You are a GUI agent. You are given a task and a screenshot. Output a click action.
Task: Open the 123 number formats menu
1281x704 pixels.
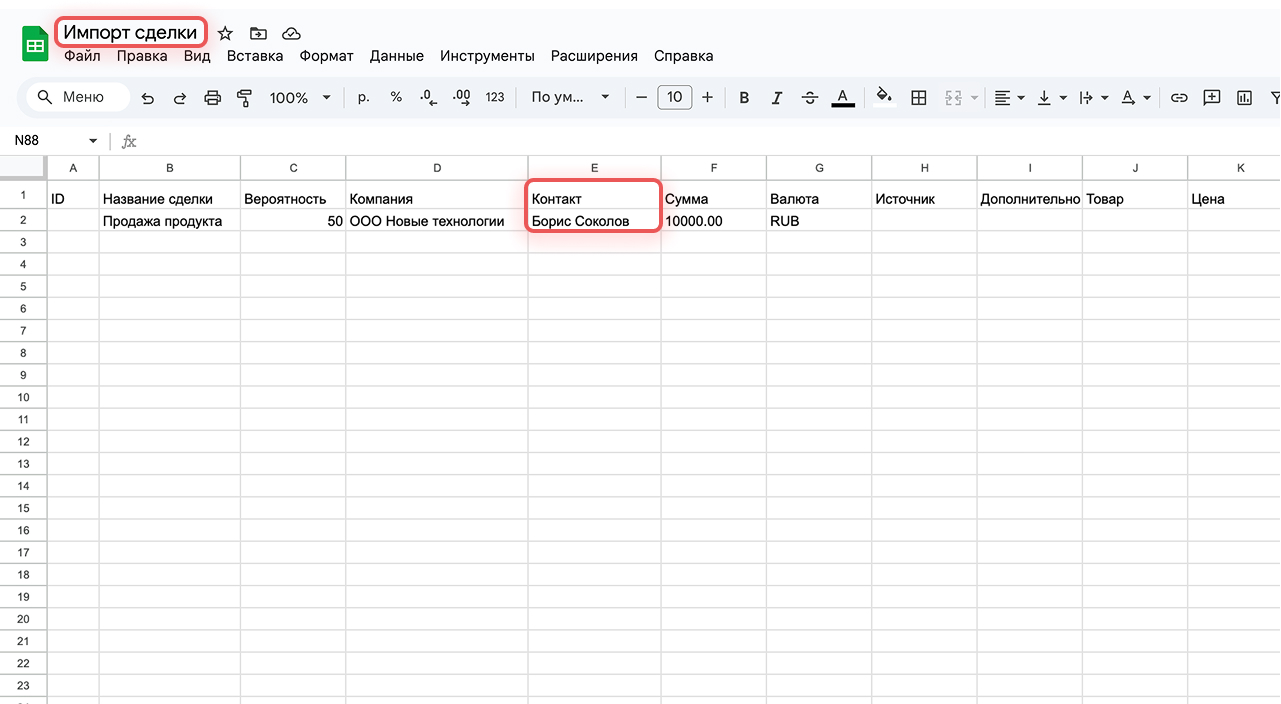coord(495,97)
